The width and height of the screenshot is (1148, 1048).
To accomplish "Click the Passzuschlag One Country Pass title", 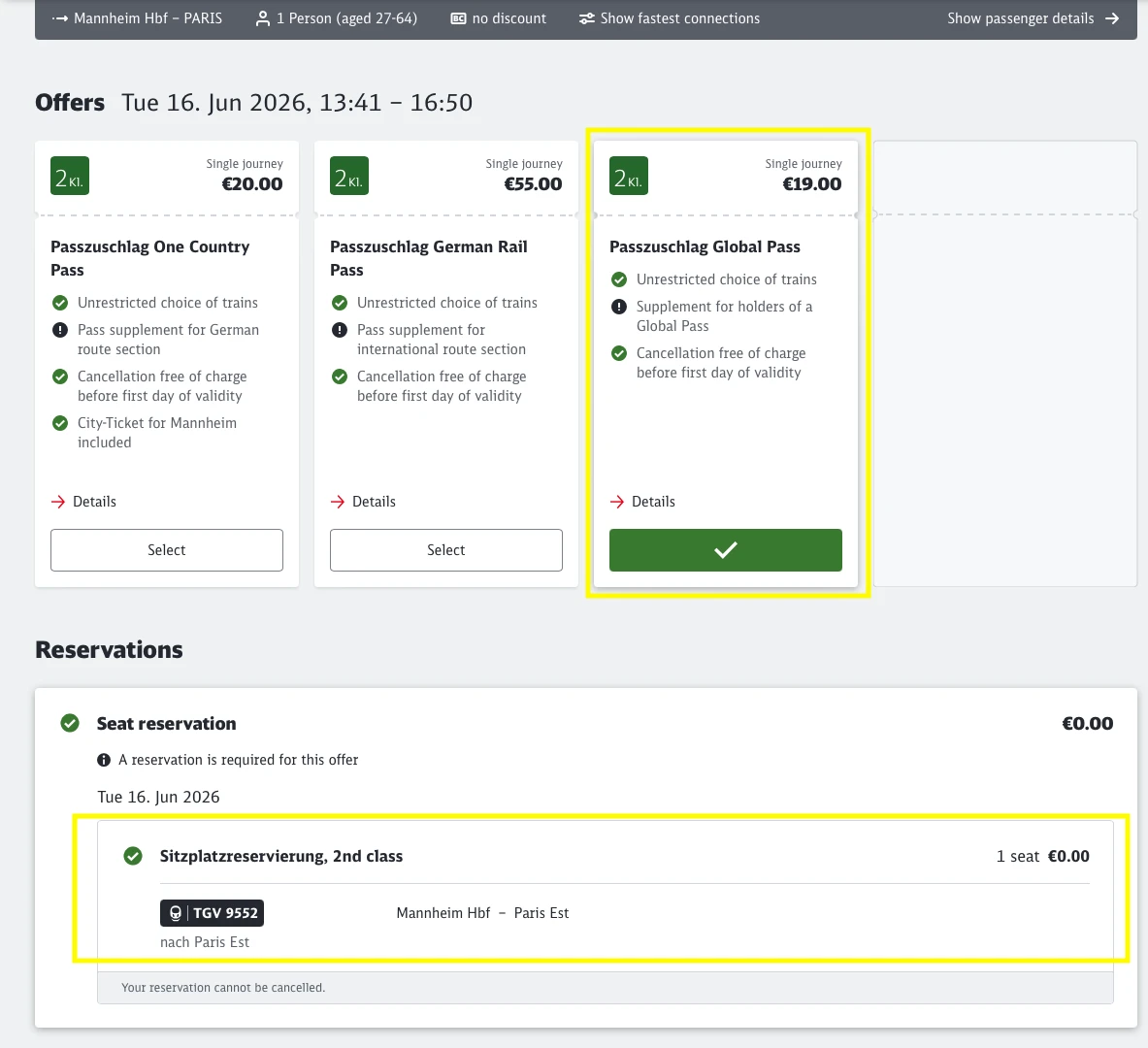I will point(150,258).
